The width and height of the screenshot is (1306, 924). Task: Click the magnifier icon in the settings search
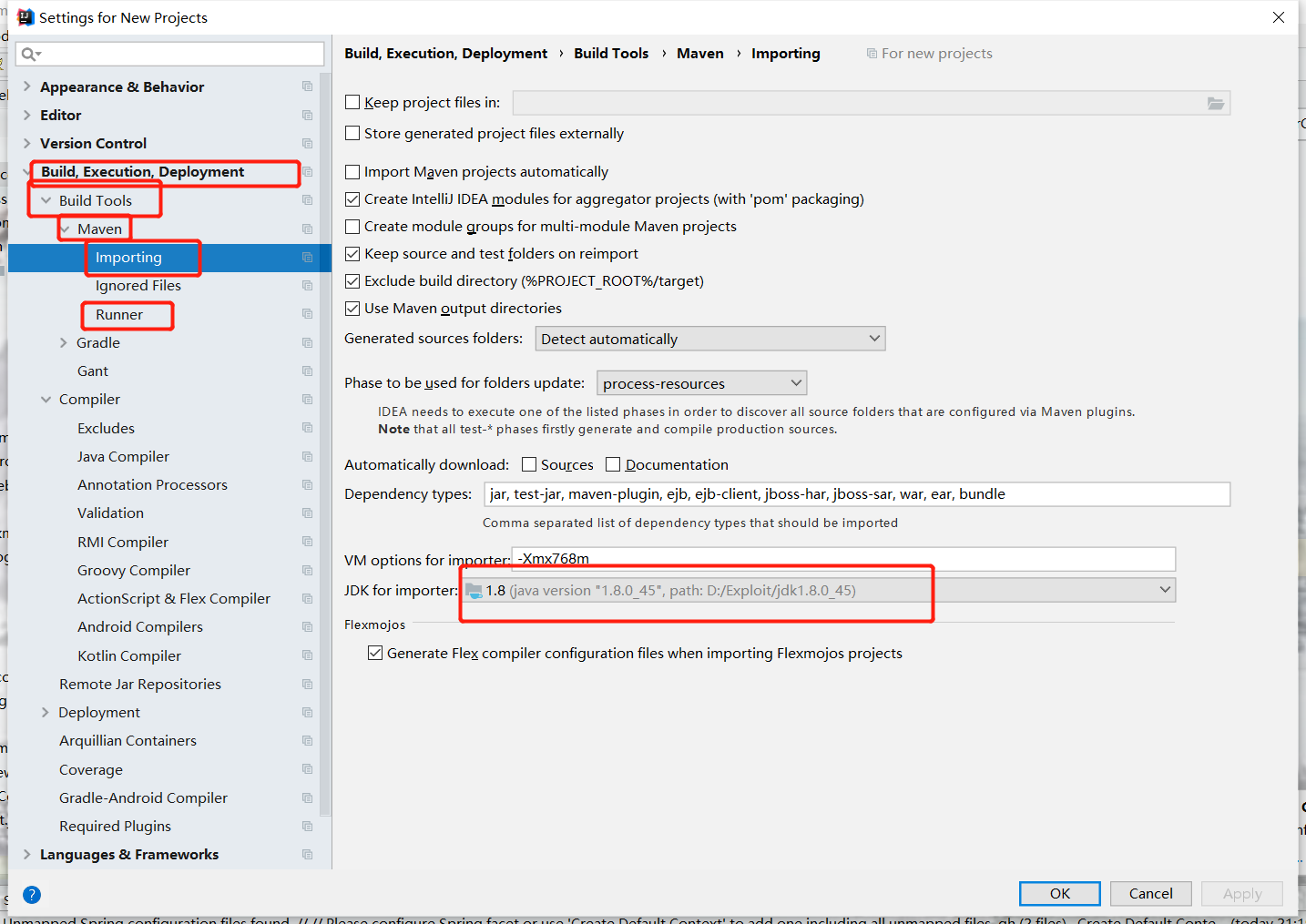(x=30, y=54)
